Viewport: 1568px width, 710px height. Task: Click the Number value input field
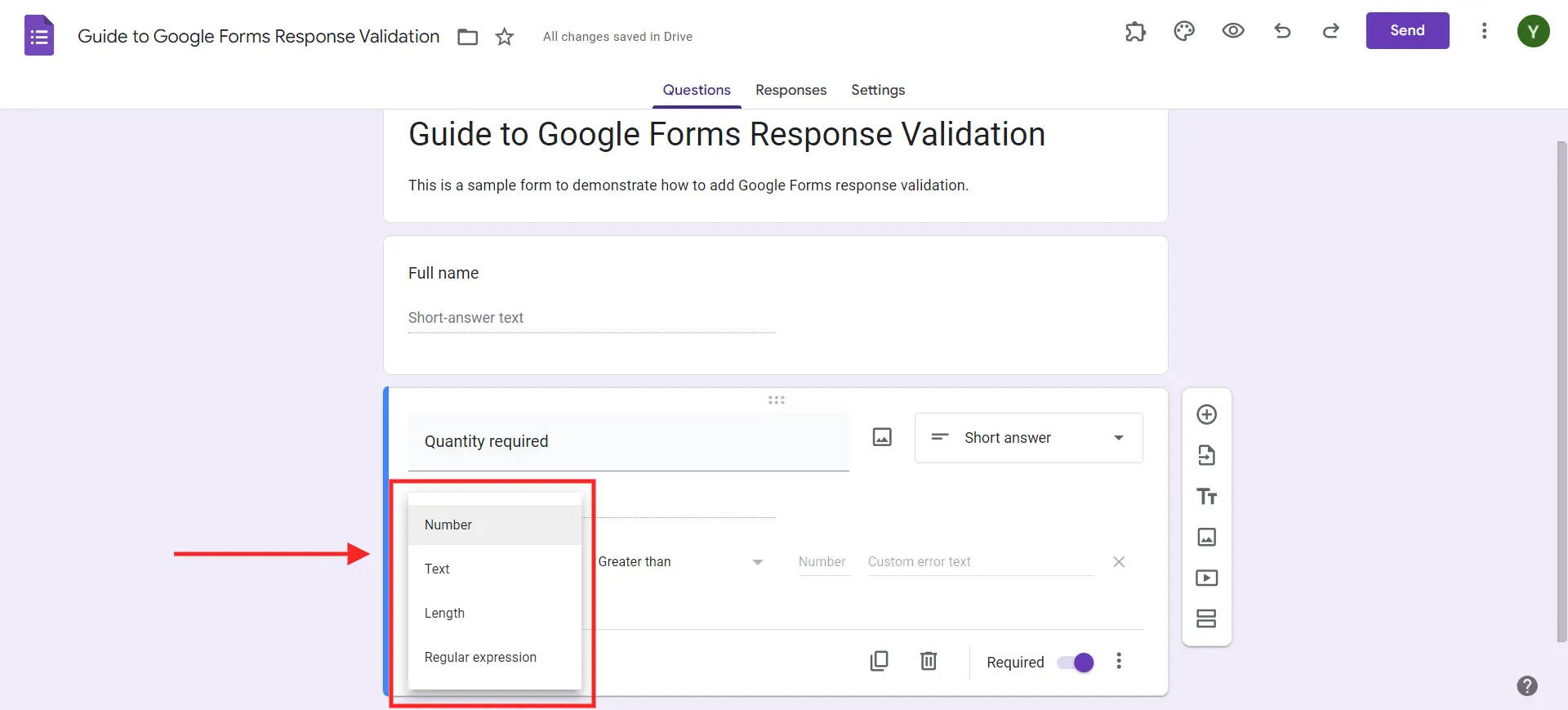click(x=824, y=562)
